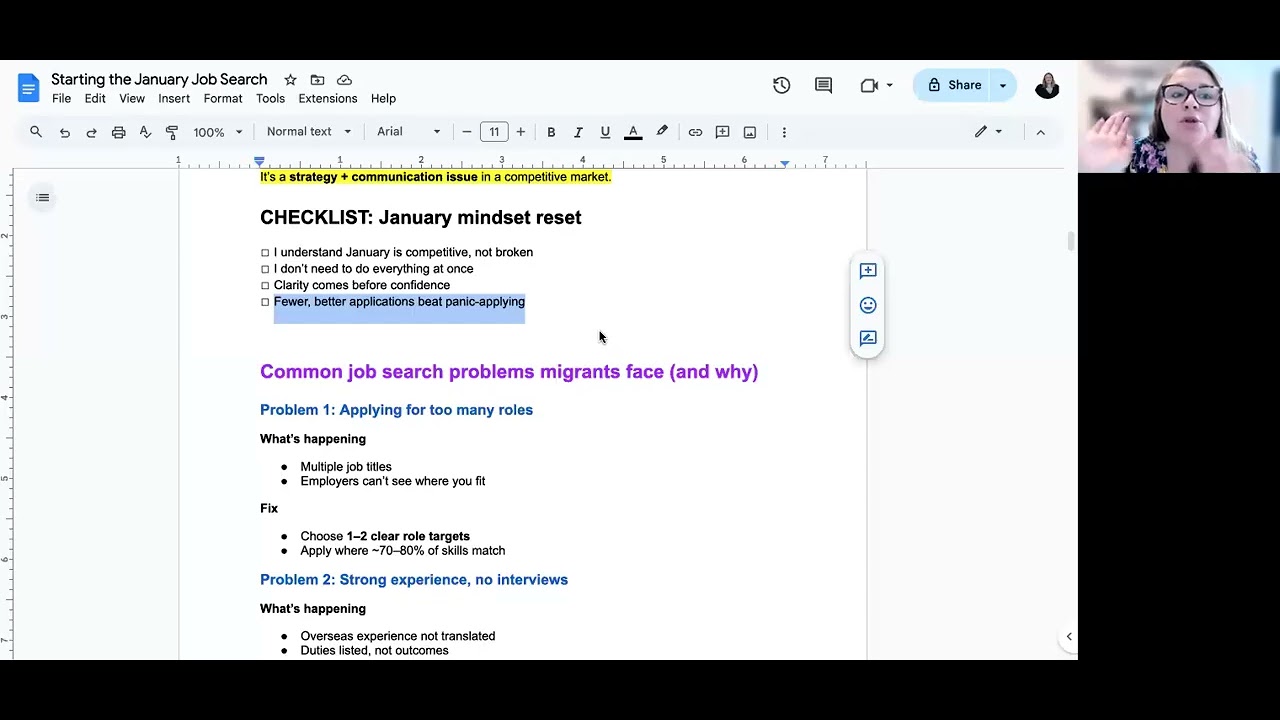Click the font size field
Image resolution: width=1280 pixels, height=720 pixels.
pos(494,132)
